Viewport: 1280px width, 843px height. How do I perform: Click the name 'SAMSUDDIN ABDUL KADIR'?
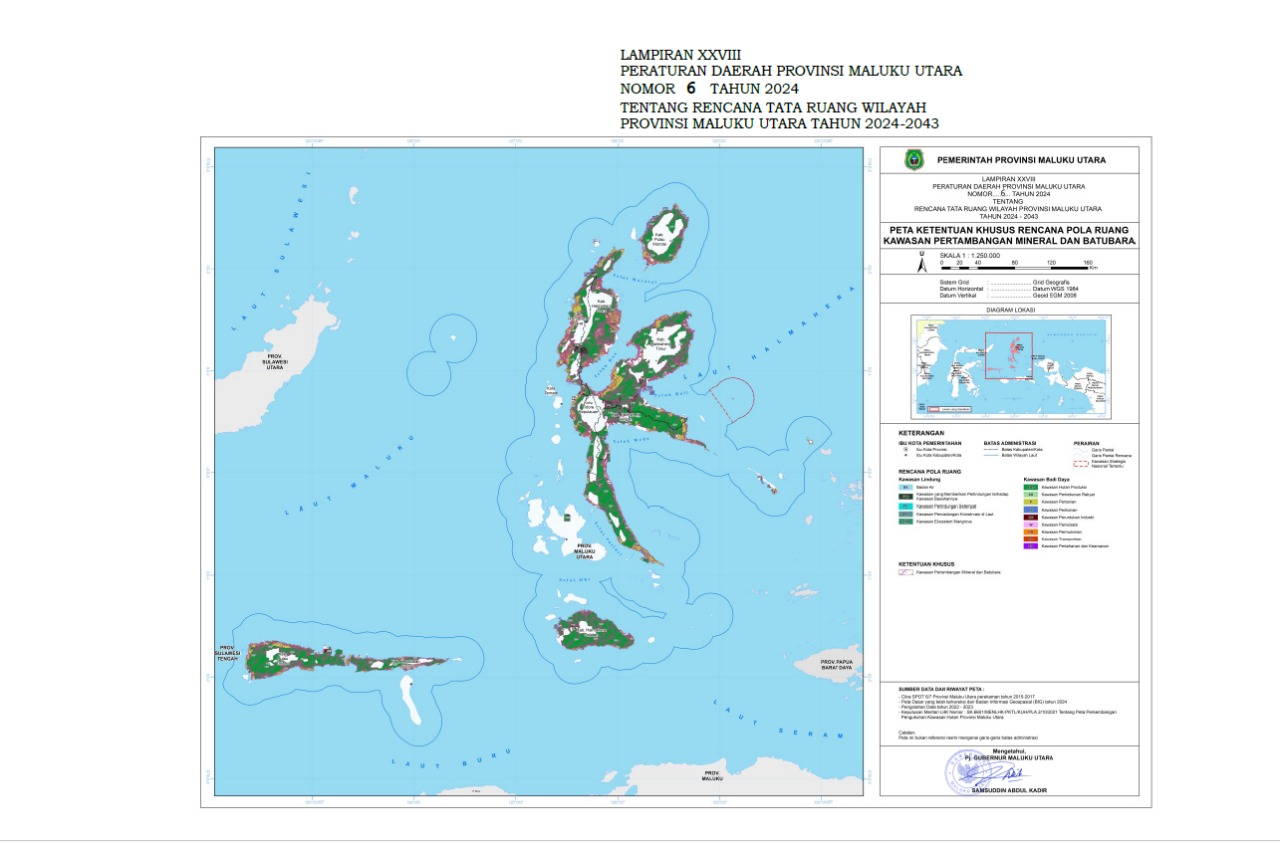pyautogui.click(x=1009, y=790)
